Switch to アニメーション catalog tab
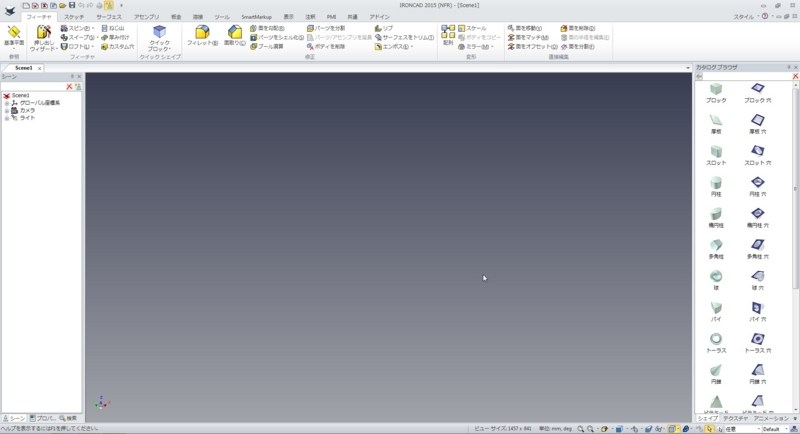This screenshot has height=434, width=800. pos(771,418)
